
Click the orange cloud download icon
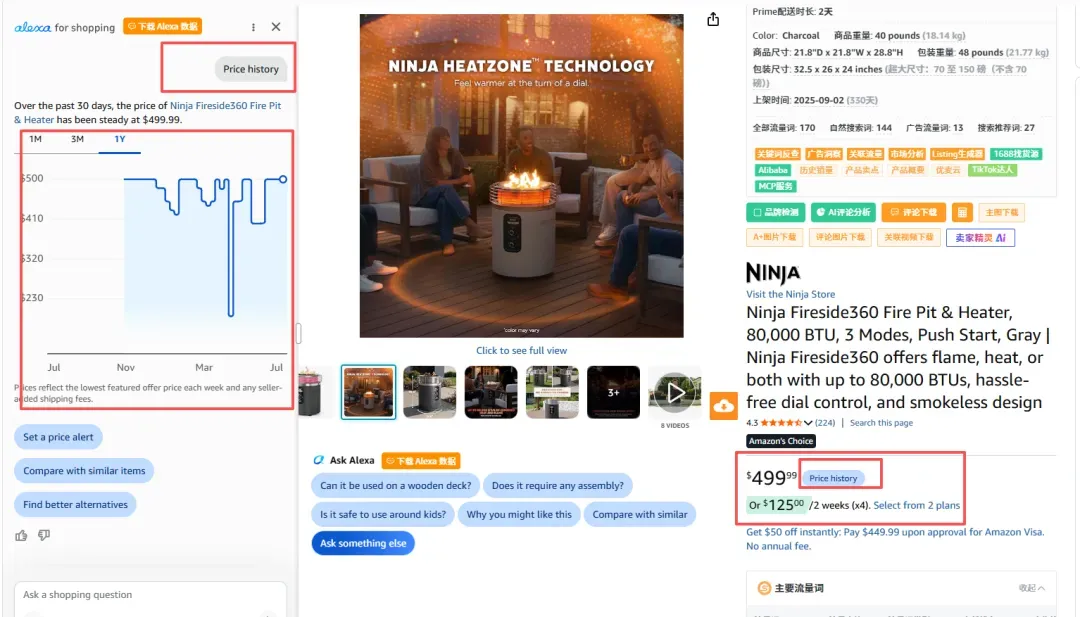(723, 406)
